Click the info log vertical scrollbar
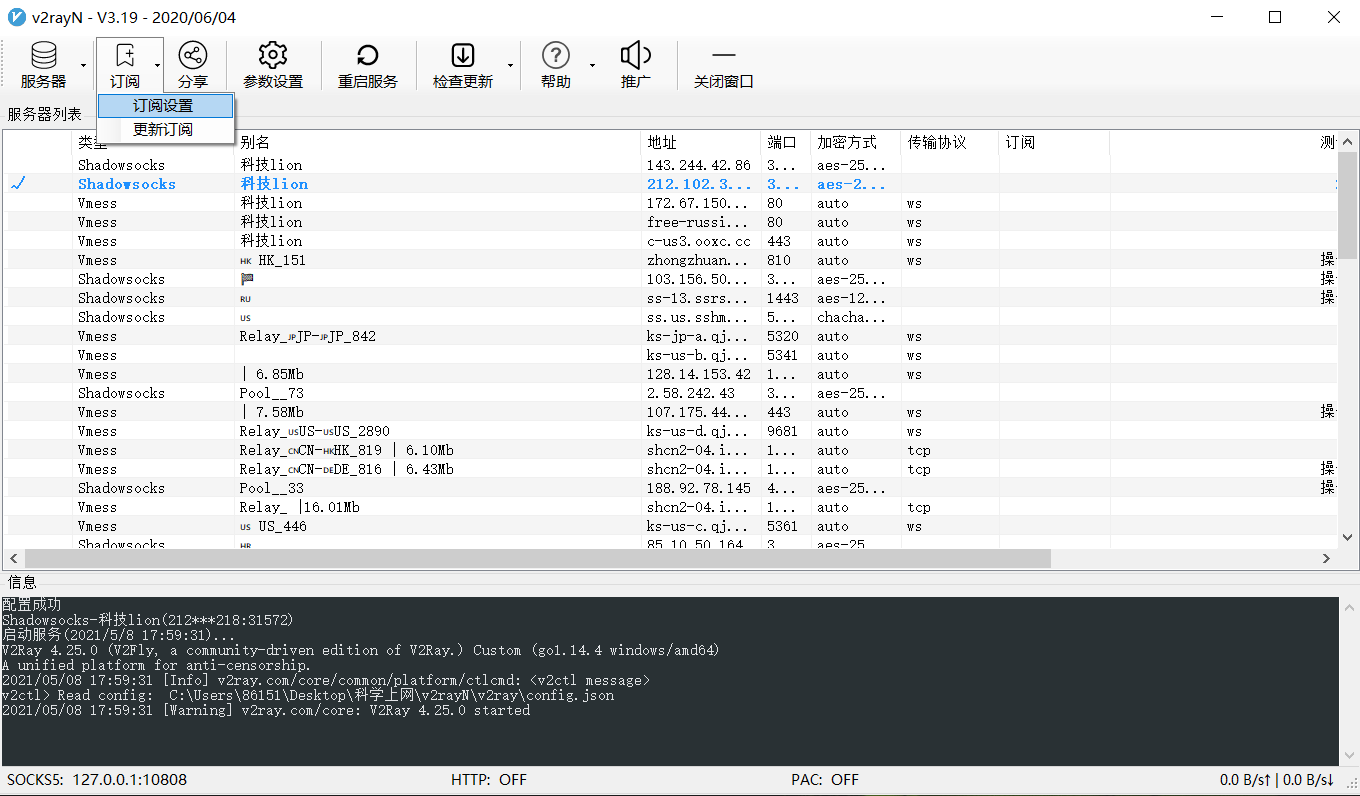Image resolution: width=1360 pixels, height=796 pixels. [x=1349, y=681]
